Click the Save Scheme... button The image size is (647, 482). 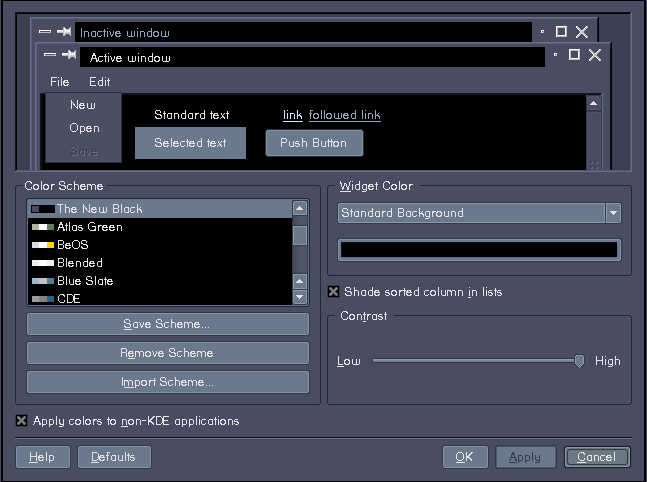(168, 324)
